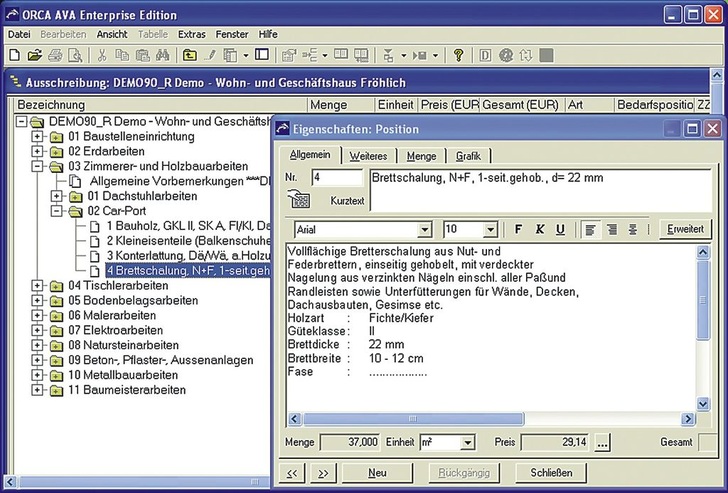Toggle bold F formatting button
The width and height of the screenshot is (728, 493).
(519, 229)
